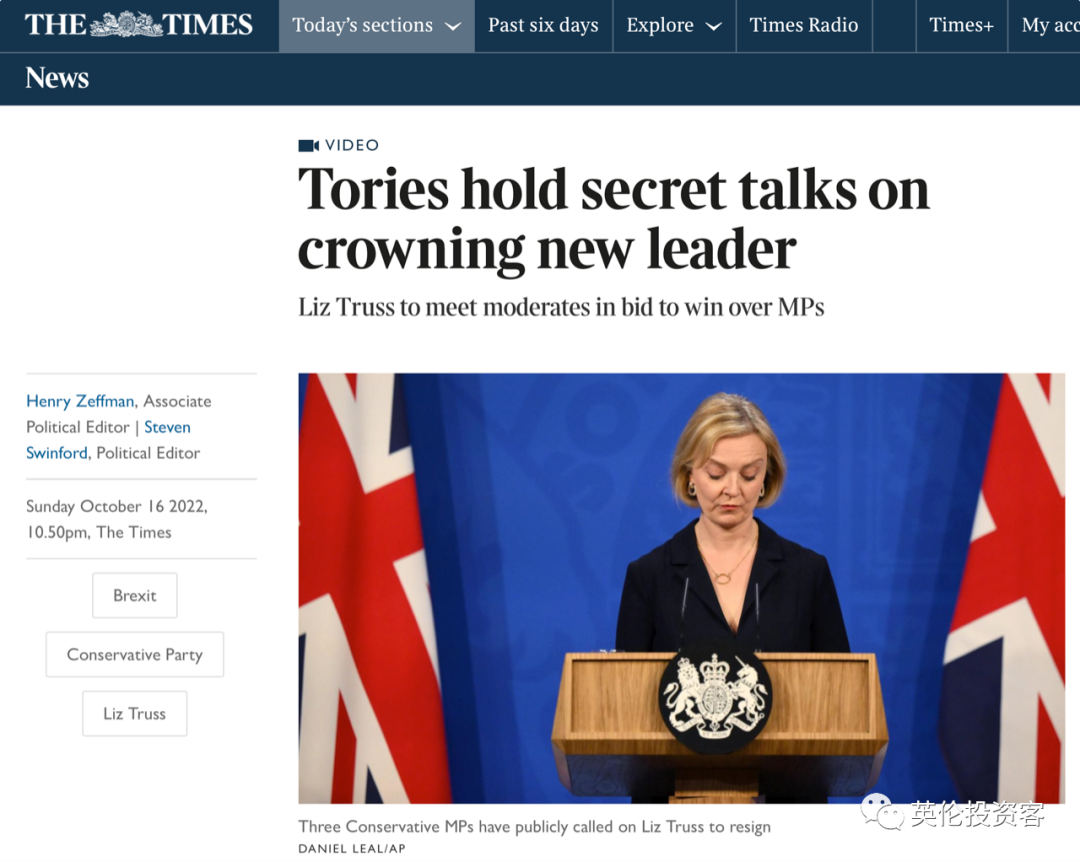Click the video camera icon above headline
Image resolution: width=1080 pixels, height=862 pixels.
(x=308, y=145)
